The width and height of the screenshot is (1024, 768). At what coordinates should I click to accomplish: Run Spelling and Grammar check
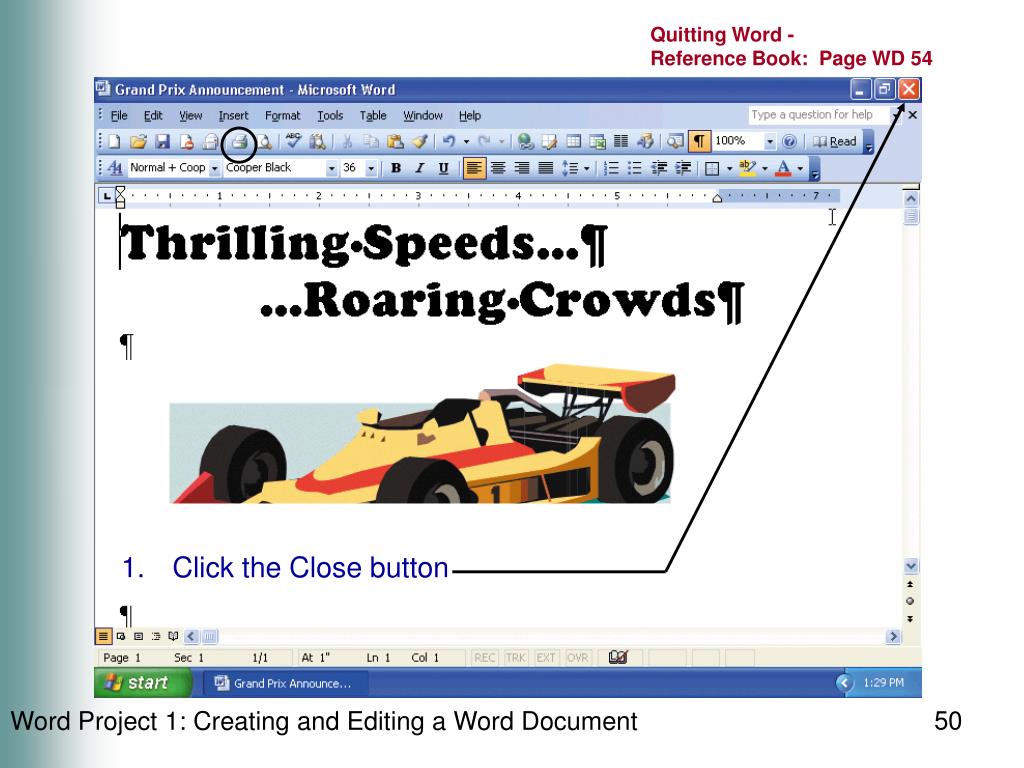click(x=293, y=141)
